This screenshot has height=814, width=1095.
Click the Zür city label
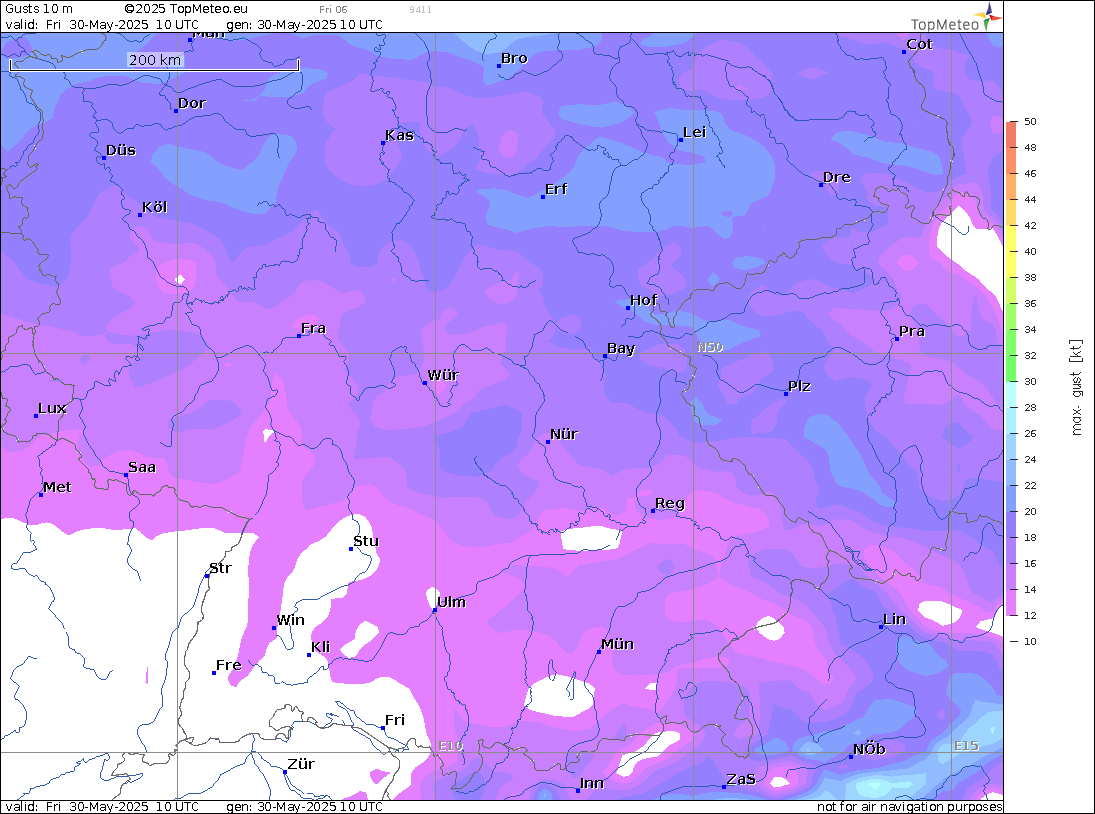(301, 764)
